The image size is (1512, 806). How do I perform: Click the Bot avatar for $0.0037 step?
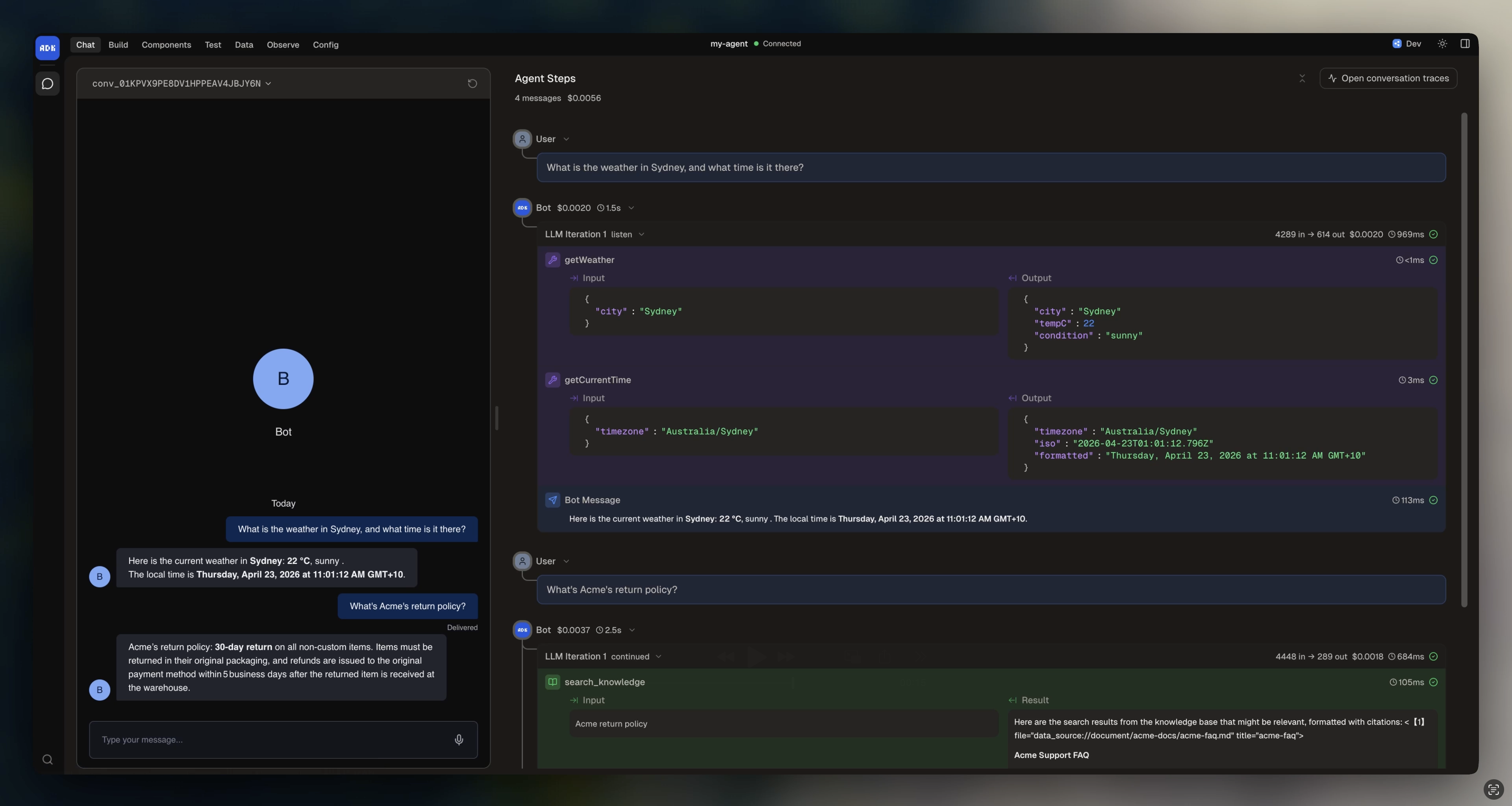pos(522,630)
